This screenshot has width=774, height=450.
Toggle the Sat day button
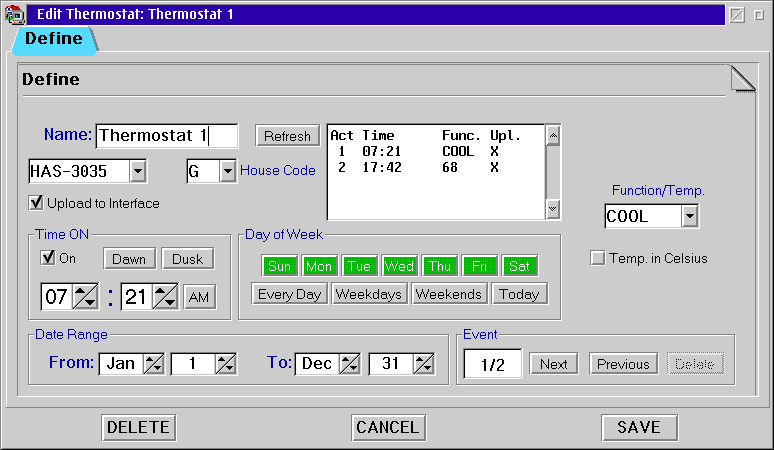coord(519,266)
